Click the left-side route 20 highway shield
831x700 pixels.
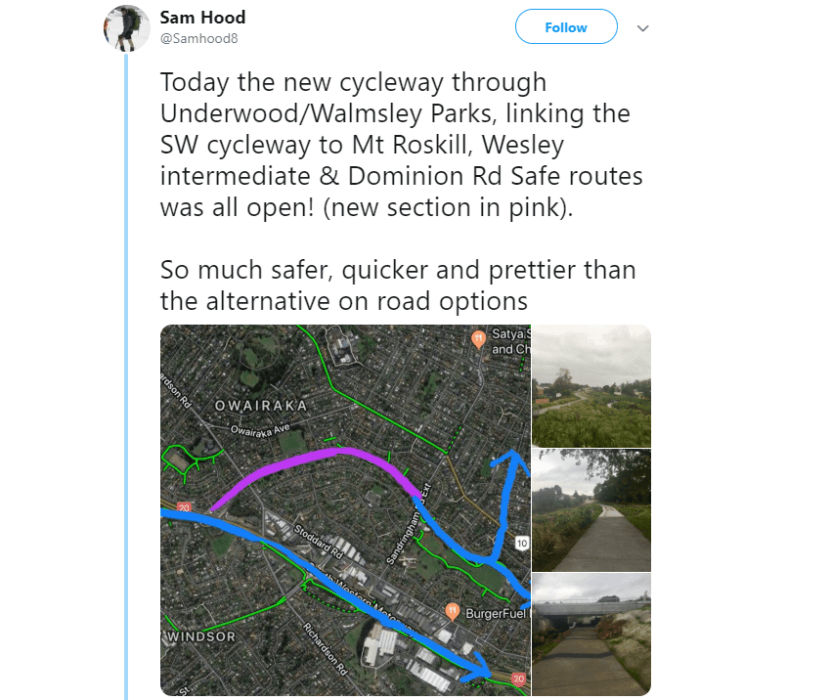(183, 507)
